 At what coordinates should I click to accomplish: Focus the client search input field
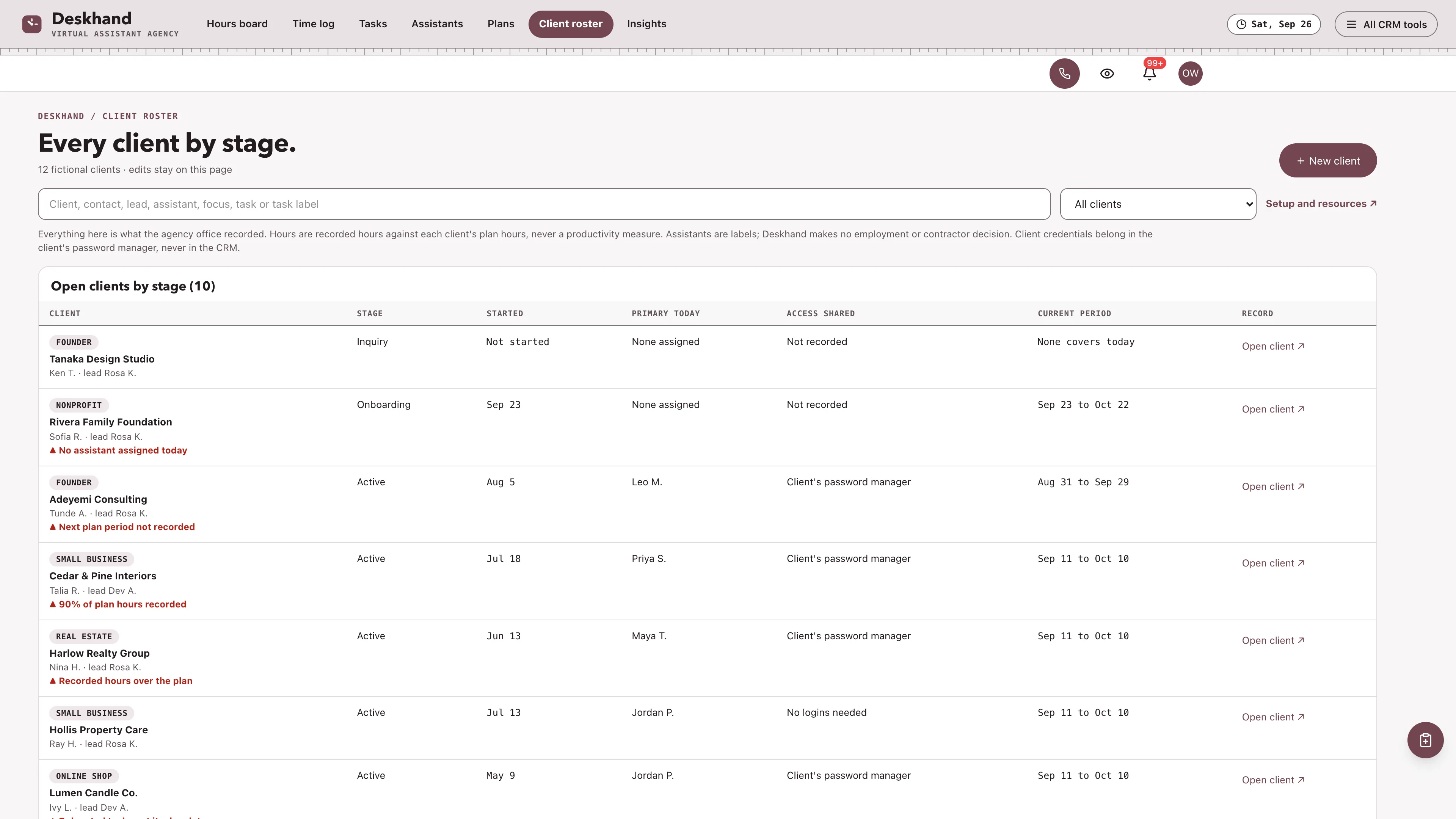tap(544, 204)
